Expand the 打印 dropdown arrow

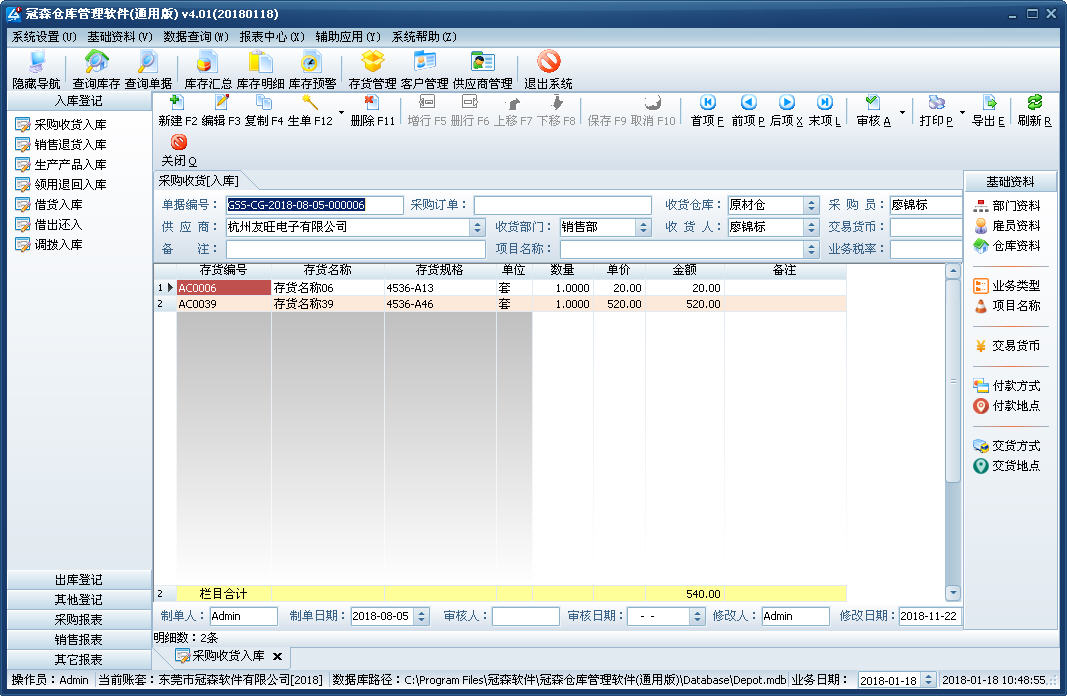[962, 112]
